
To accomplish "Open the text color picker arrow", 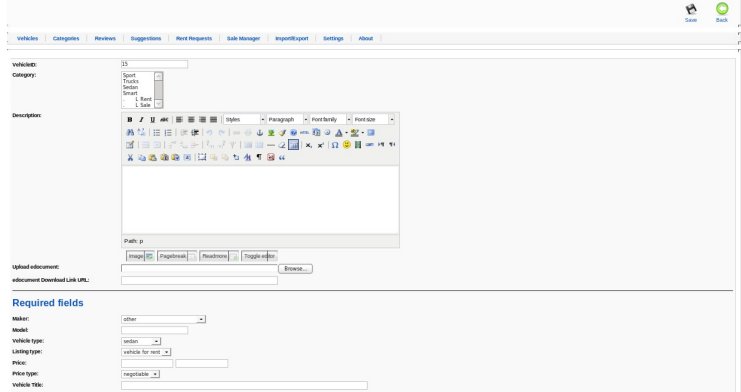I will [x=346, y=132].
